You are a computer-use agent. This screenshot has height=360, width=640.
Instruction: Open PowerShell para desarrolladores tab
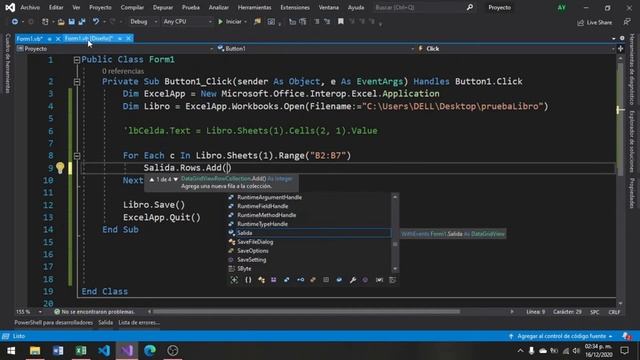point(53,322)
